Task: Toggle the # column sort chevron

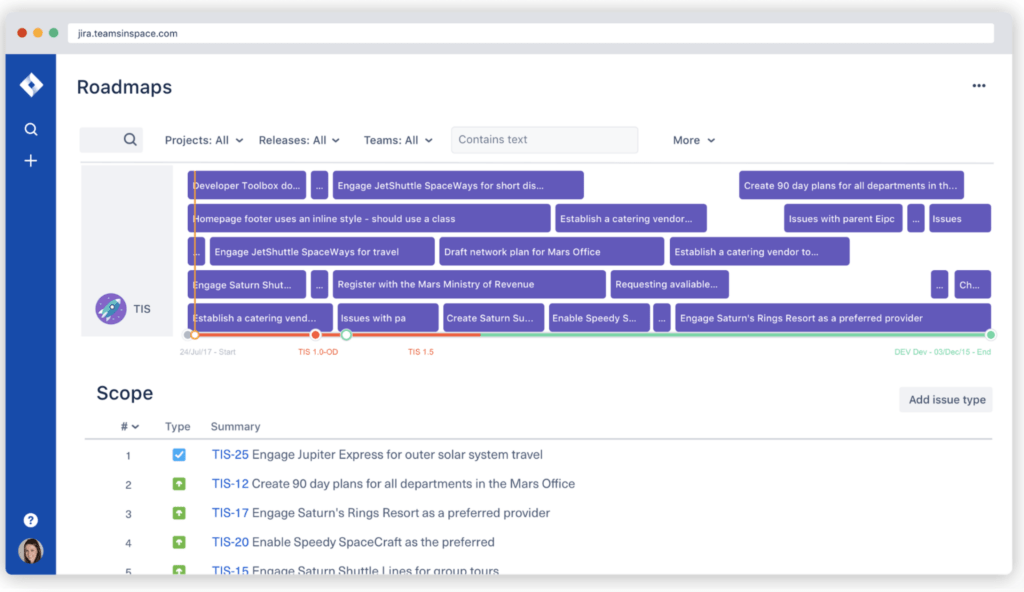Action: pos(135,427)
